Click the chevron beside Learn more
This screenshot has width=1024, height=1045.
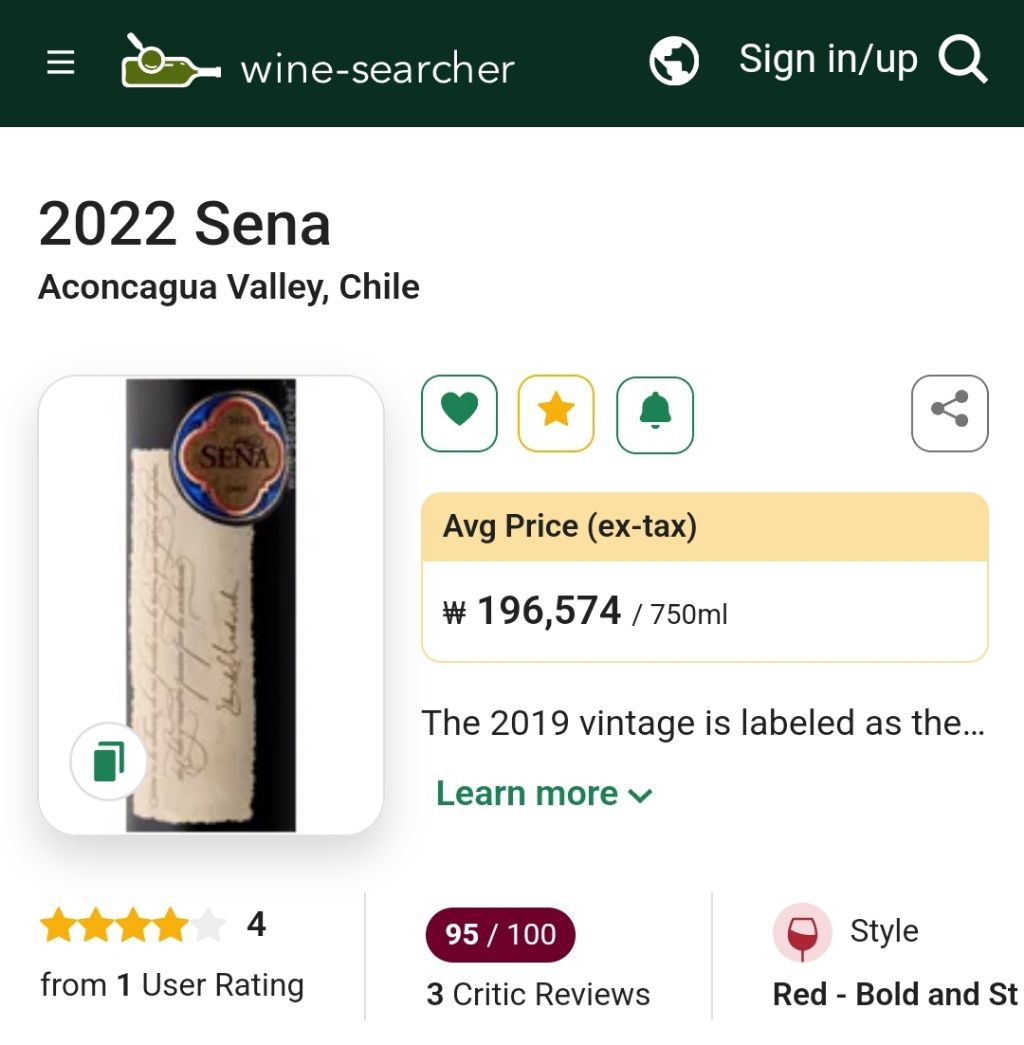pos(640,796)
